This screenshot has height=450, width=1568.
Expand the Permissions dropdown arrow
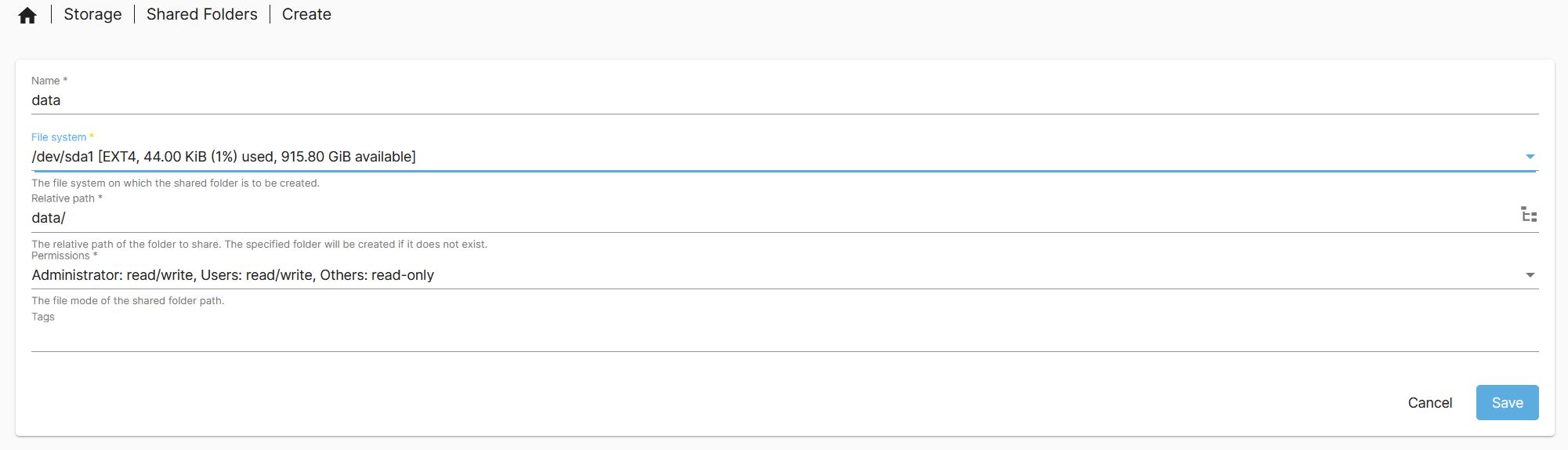[x=1530, y=275]
